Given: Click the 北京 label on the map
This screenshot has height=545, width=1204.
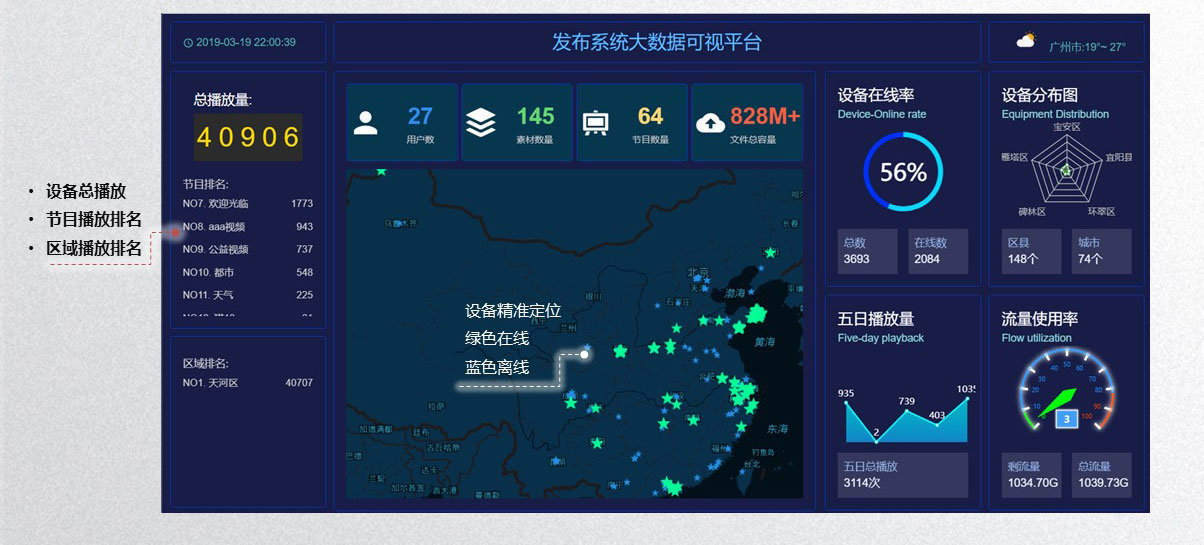Looking at the screenshot, I should coord(698,271).
